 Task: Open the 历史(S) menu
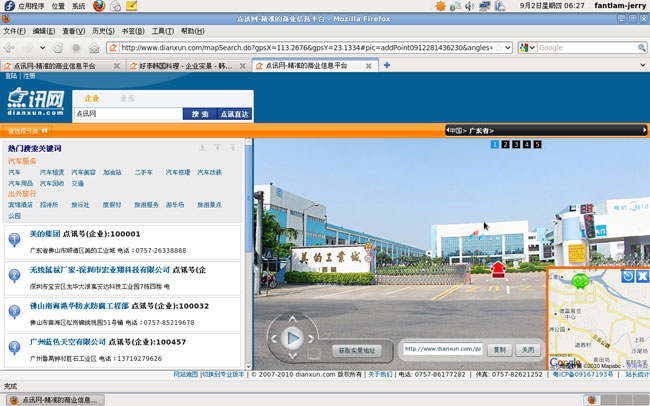[103, 31]
